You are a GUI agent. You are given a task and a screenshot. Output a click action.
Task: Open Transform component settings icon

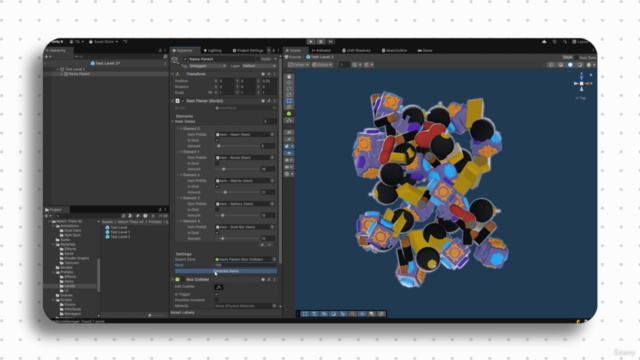[x=269, y=74]
